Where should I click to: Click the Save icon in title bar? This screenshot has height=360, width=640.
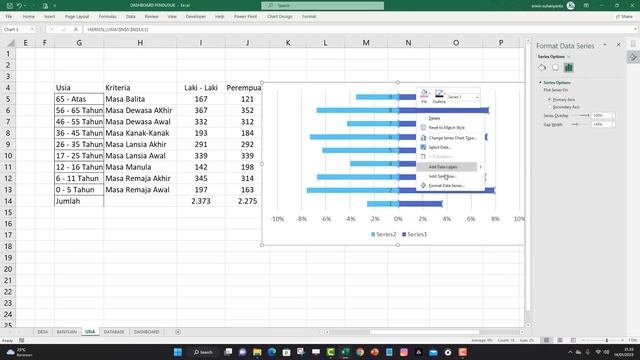coord(9,6)
